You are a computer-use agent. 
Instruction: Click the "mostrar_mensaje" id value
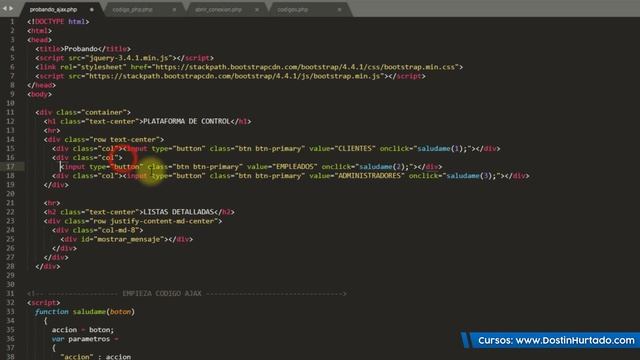[129, 239]
